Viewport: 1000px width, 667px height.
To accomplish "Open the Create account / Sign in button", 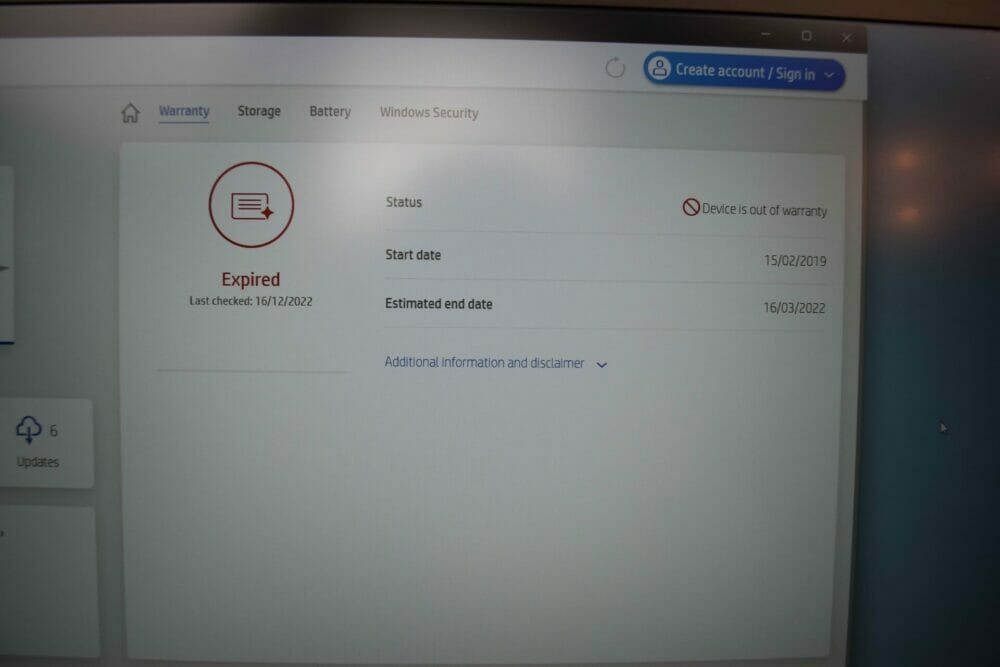I will click(x=744, y=71).
